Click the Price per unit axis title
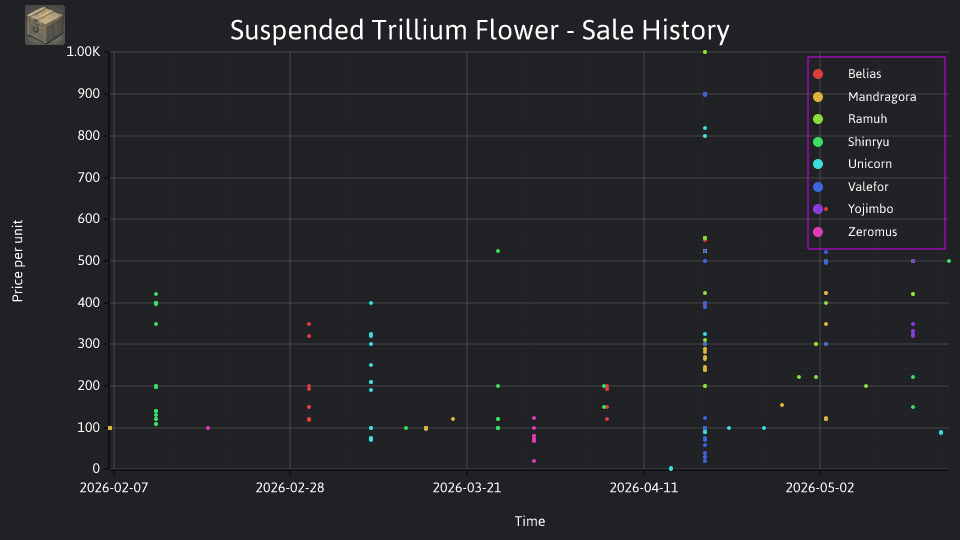The height and width of the screenshot is (540, 960). 17,261
